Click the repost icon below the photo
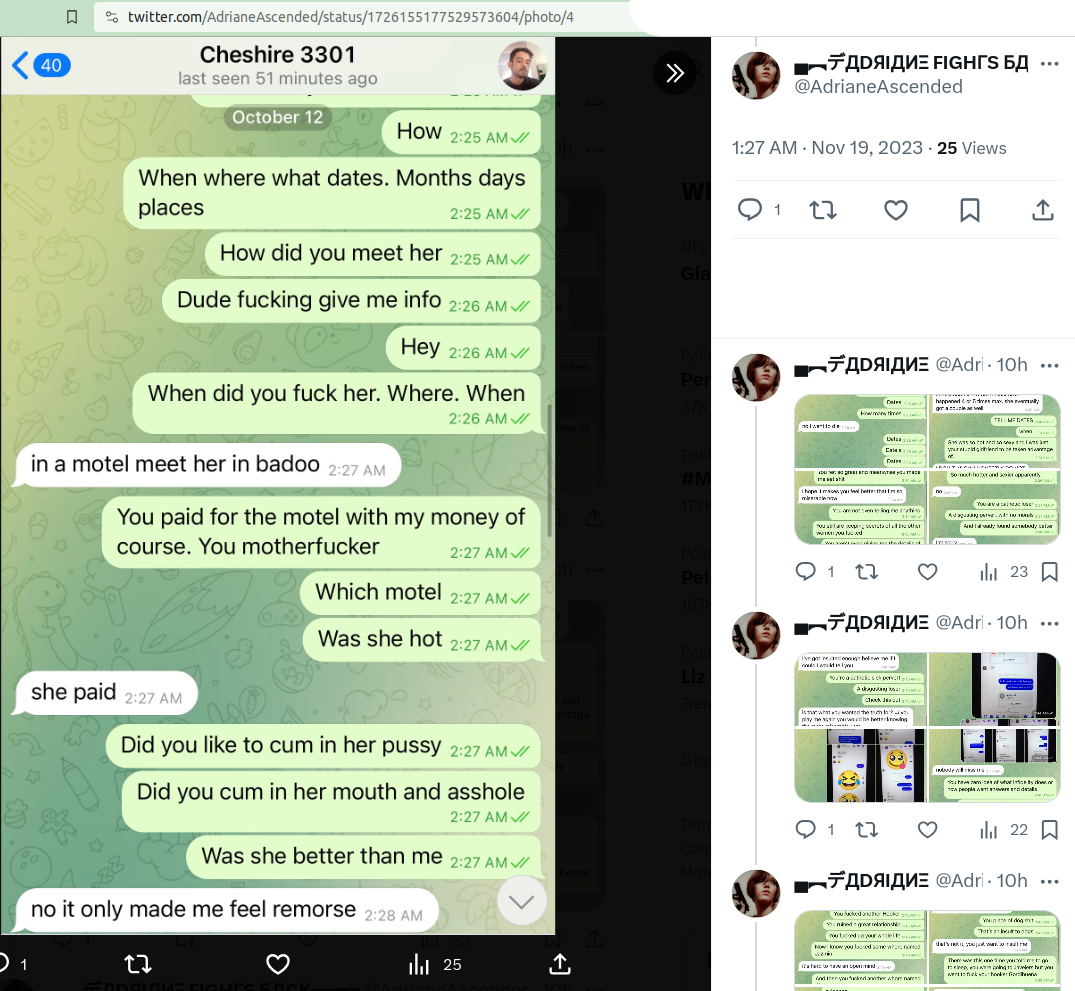The height and width of the screenshot is (991, 1075). tap(138, 965)
